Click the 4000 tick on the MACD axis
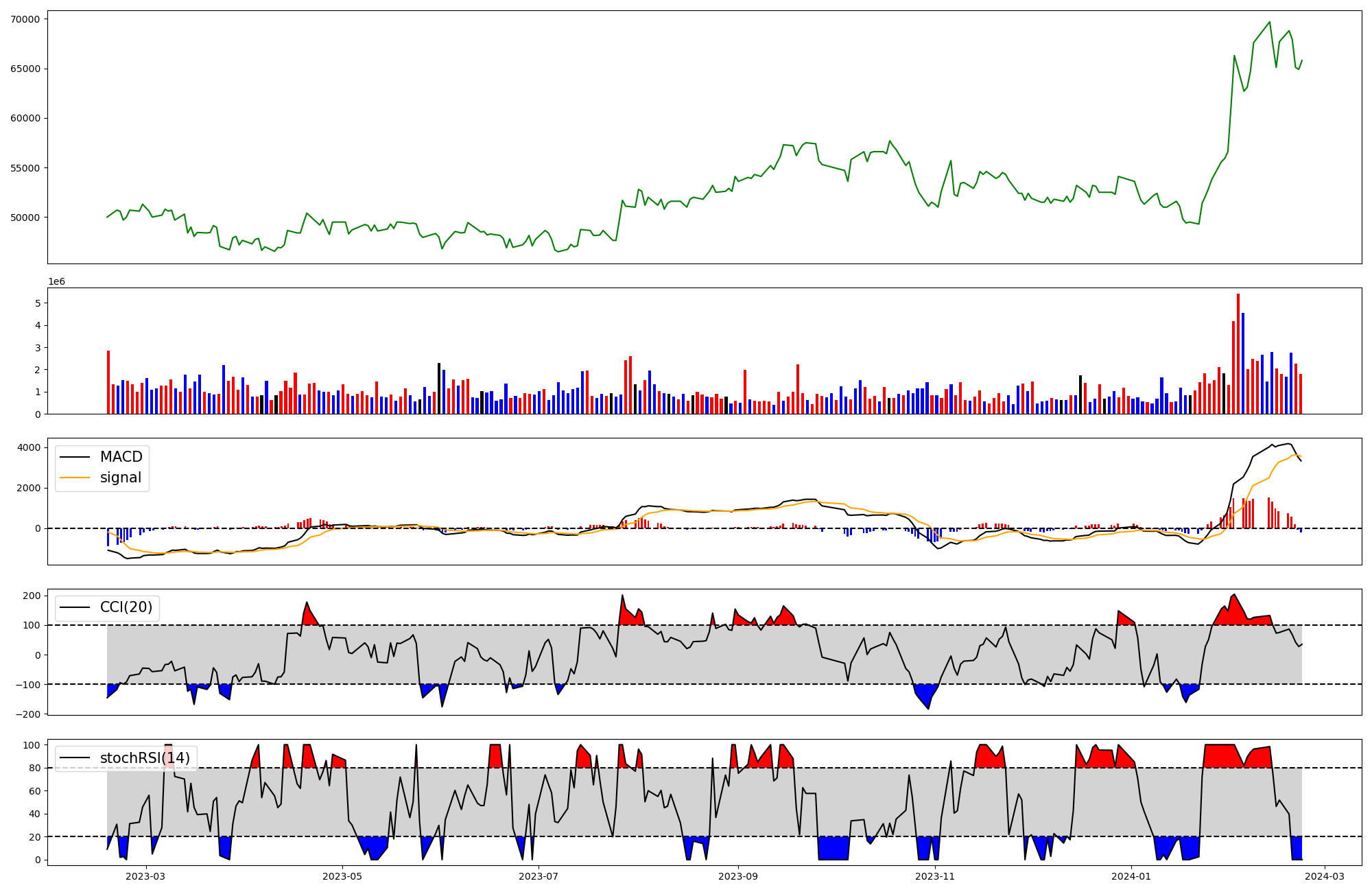The image size is (1372, 892). [28, 448]
